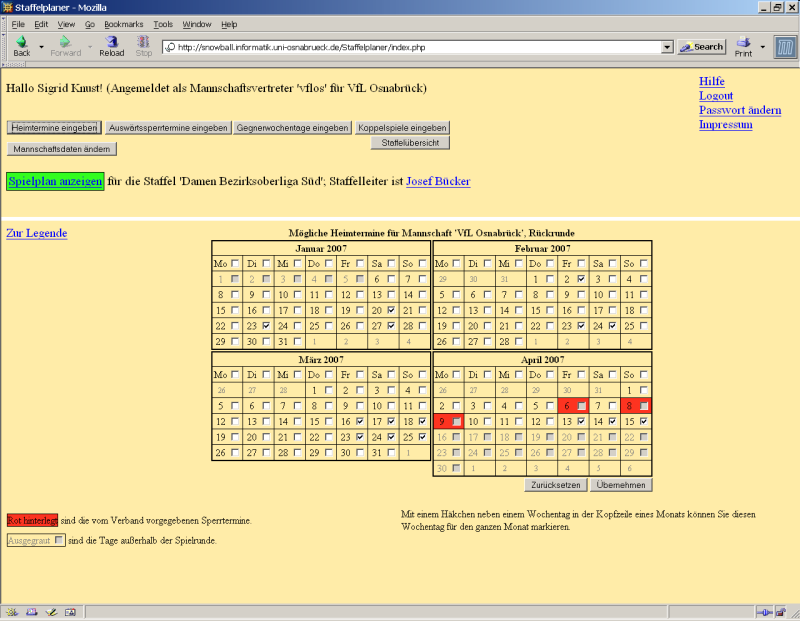Open the Edit menu
800x621 pixels.
click(41, 24)
